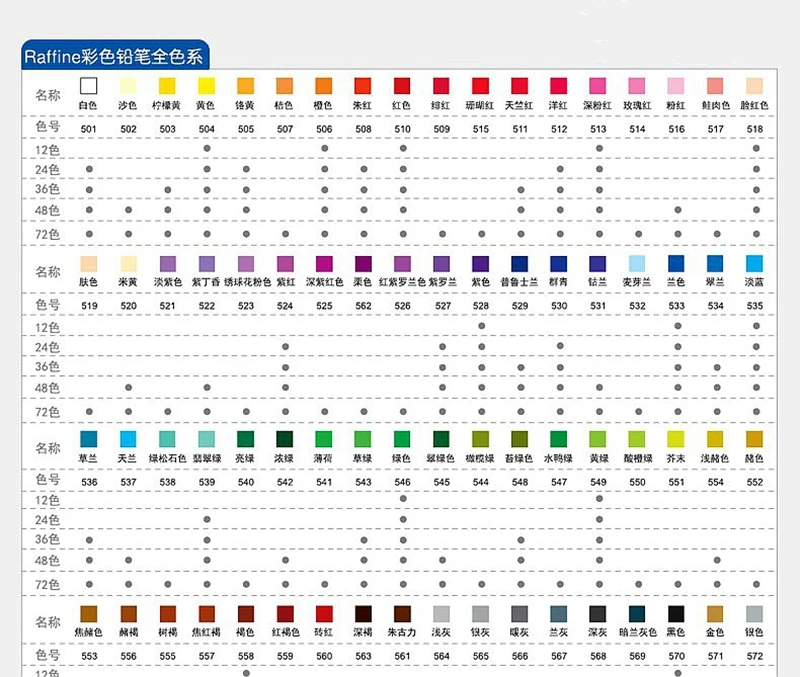Viewport: 800px width, 677px height.
Task: Select the sky blue 天兰 swatch
Action: click(x=128, y=439)
